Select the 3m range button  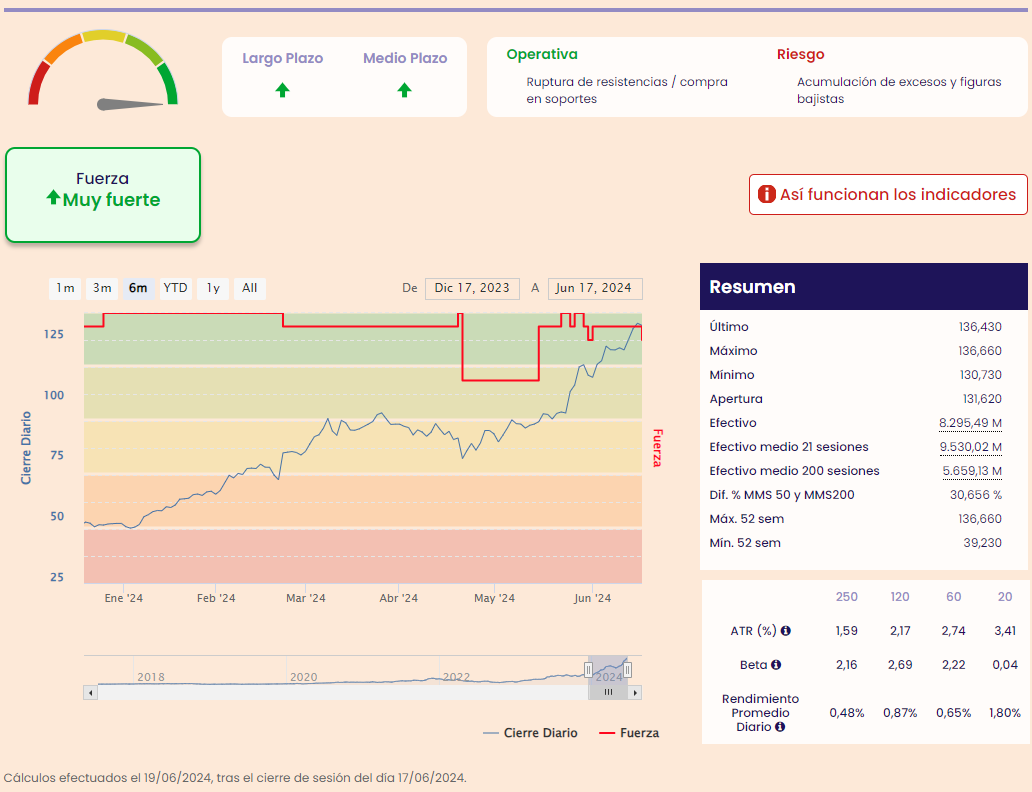pyautogui.click(x=102, y=288)
